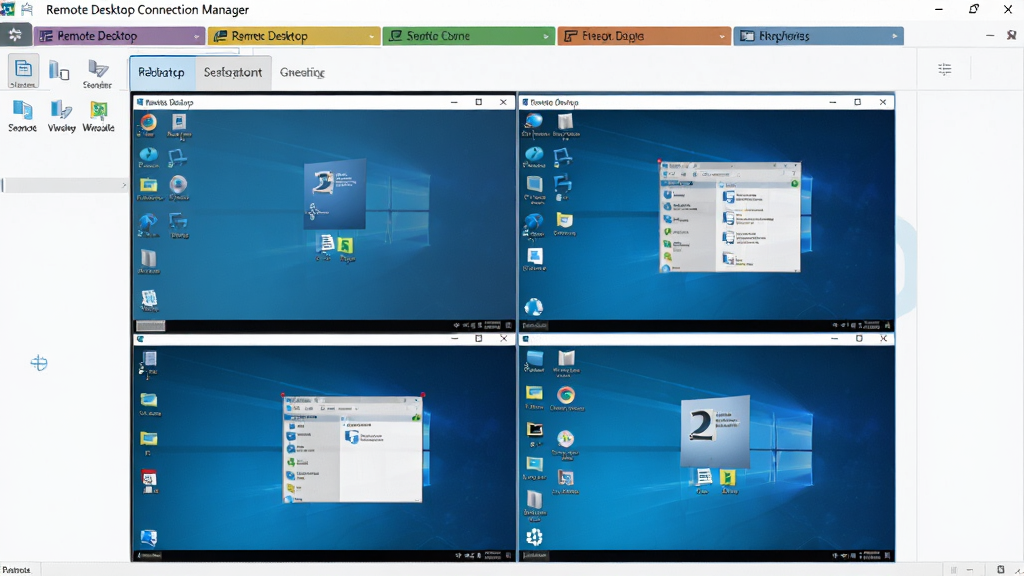Click the globe icon at upper-right session's bottom
This screenshot has width=1024, height=576.
click(x=534, y=307)
